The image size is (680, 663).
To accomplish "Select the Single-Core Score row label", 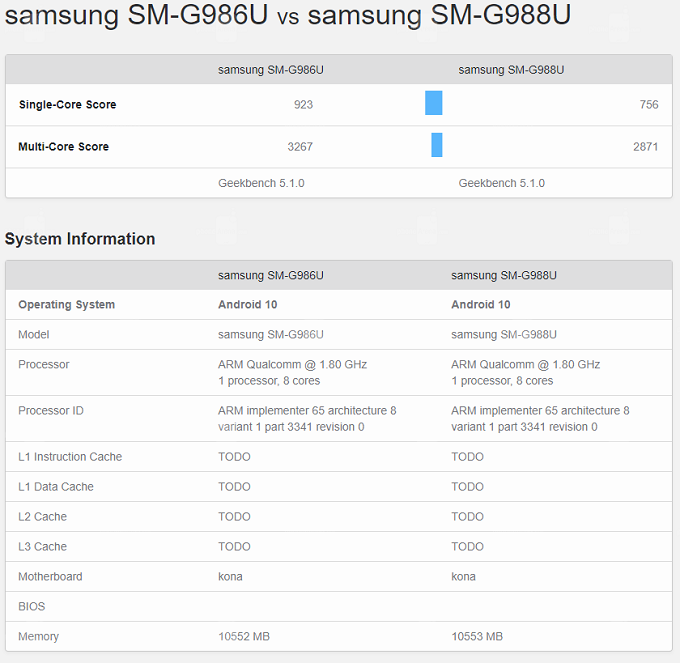I will [68, 105].
